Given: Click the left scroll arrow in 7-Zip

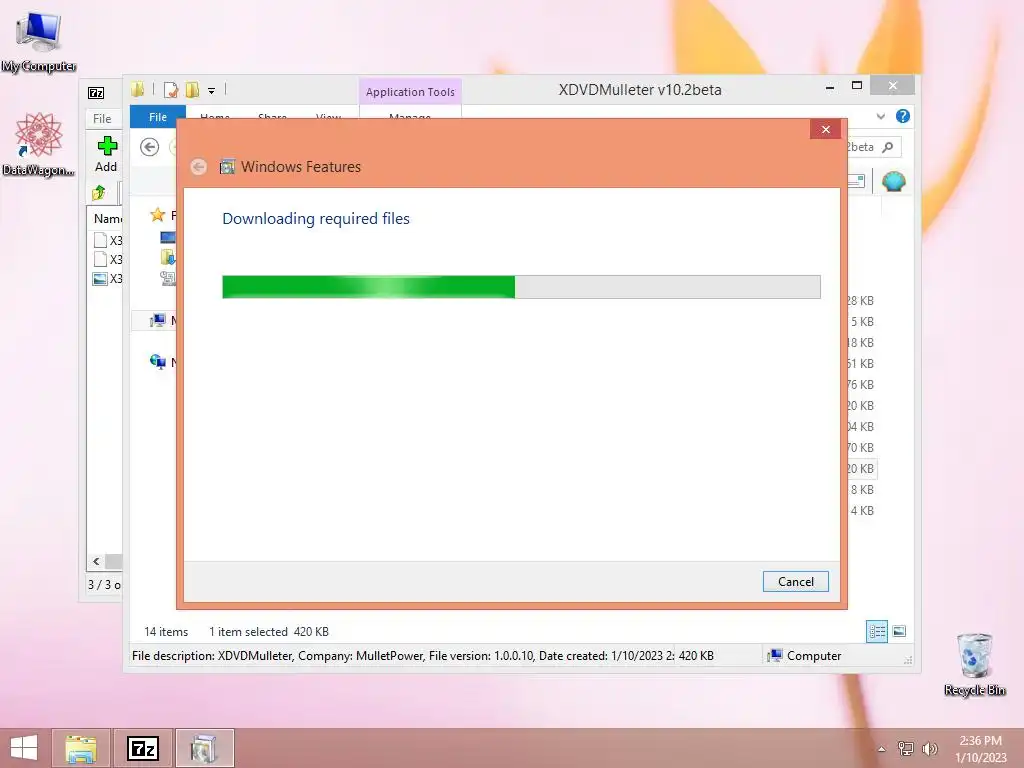Looking at the screenshot, I should [x=96, y=561].
